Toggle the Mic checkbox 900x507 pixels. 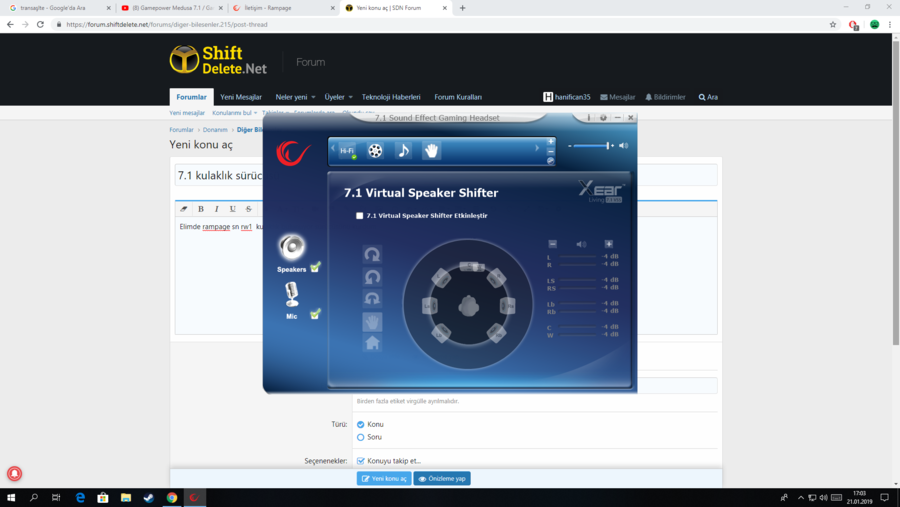point(315,314)
